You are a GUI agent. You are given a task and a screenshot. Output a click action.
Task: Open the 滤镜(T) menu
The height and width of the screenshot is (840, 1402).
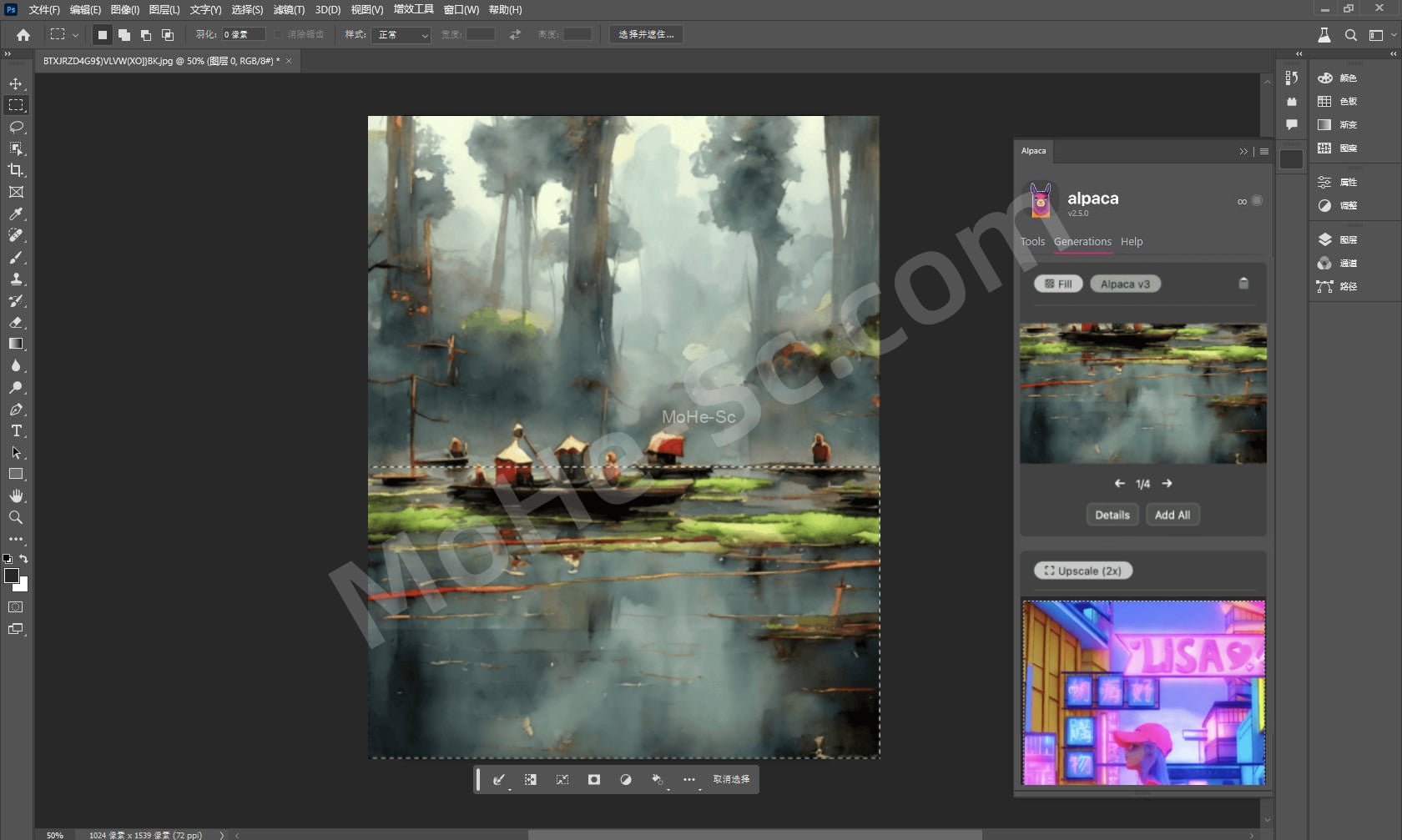289,10
